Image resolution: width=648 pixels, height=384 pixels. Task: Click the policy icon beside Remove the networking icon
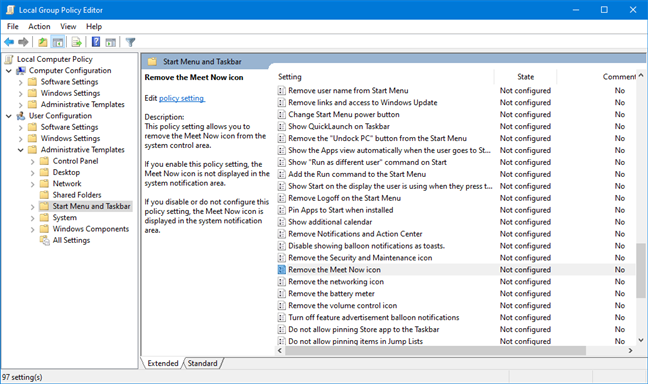[281, 281]
